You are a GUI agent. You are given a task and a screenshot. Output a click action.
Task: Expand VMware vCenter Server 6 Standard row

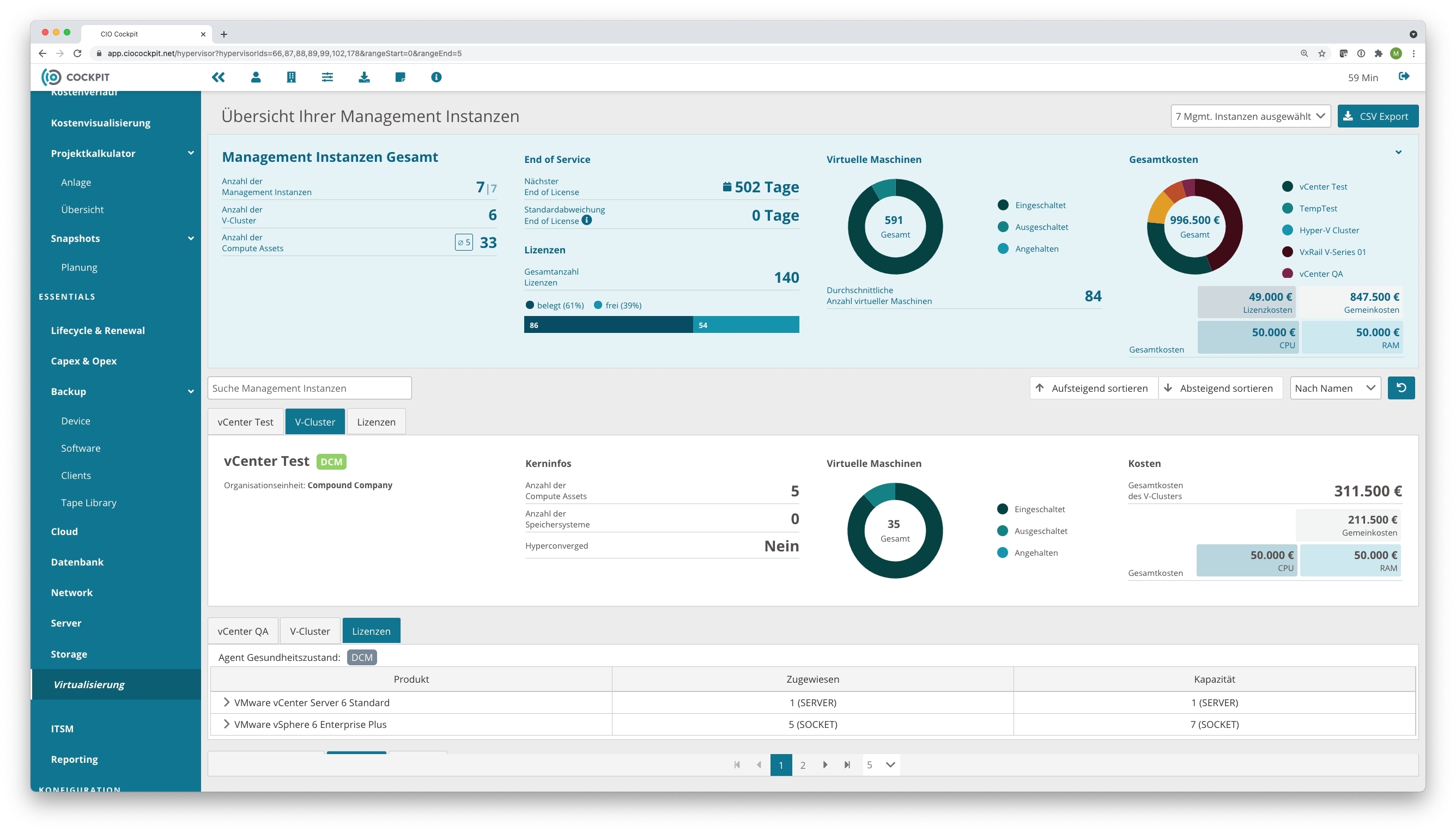pyautogui.click(x=226, y=702)
